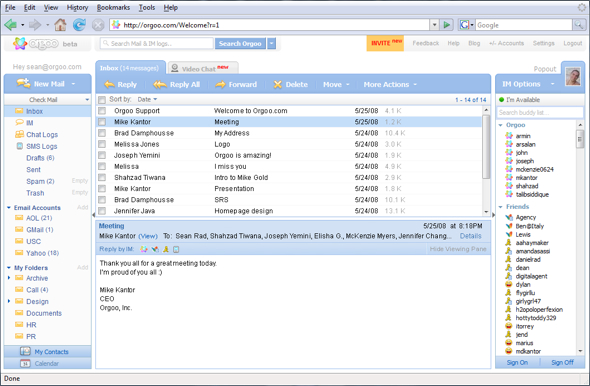
Task: Reload the page with the refresh icon
Action: point(79,25)
